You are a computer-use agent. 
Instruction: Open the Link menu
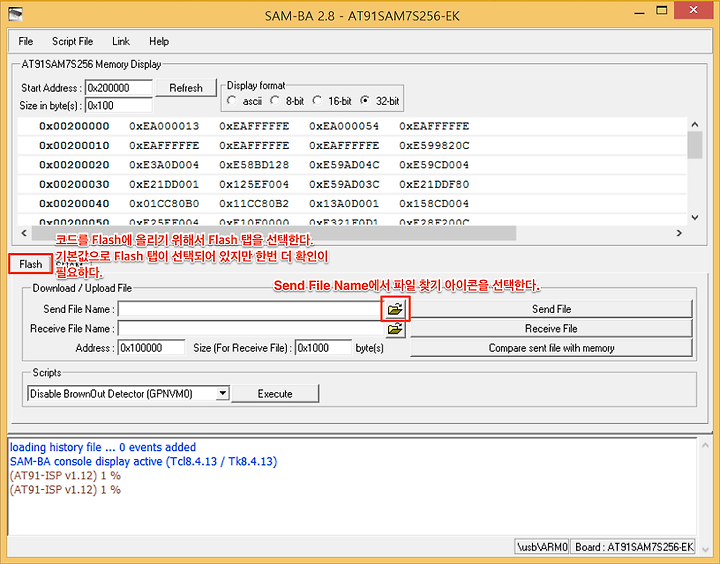[x=121, y=41]
